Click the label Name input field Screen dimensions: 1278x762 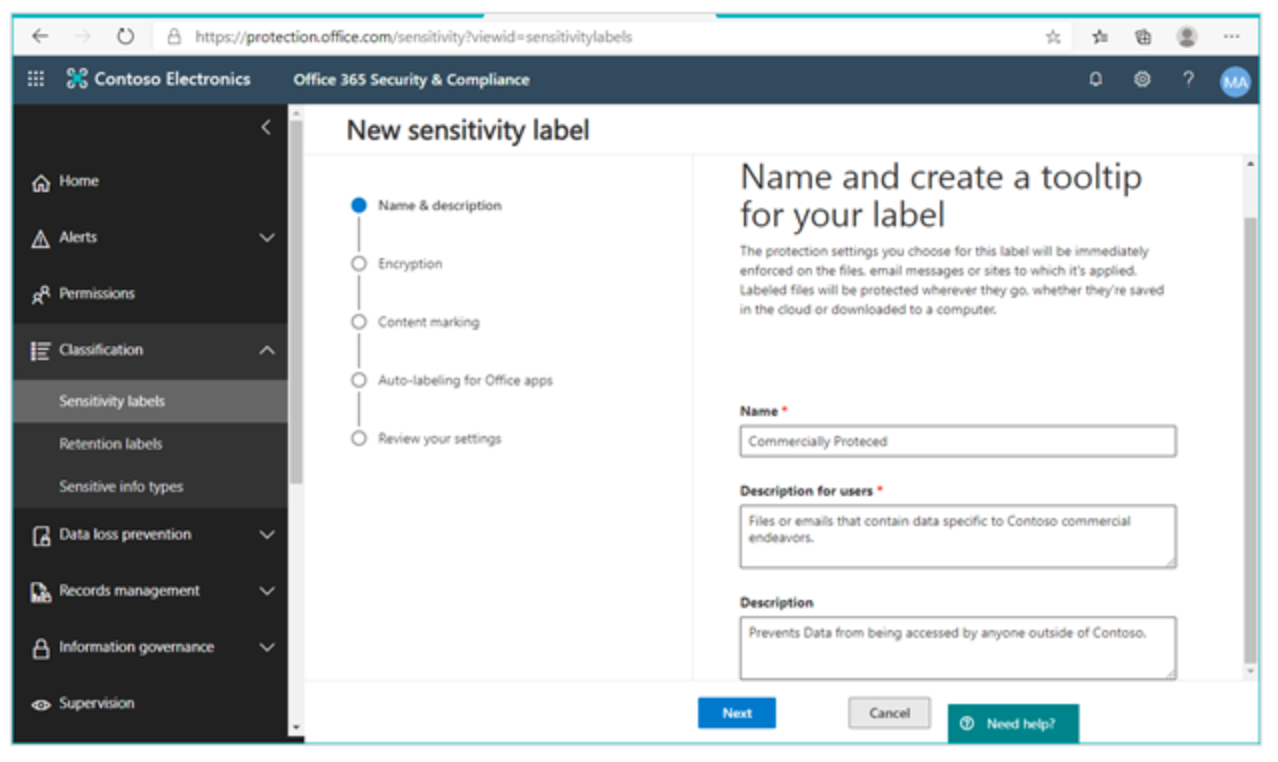pos(957,441)
